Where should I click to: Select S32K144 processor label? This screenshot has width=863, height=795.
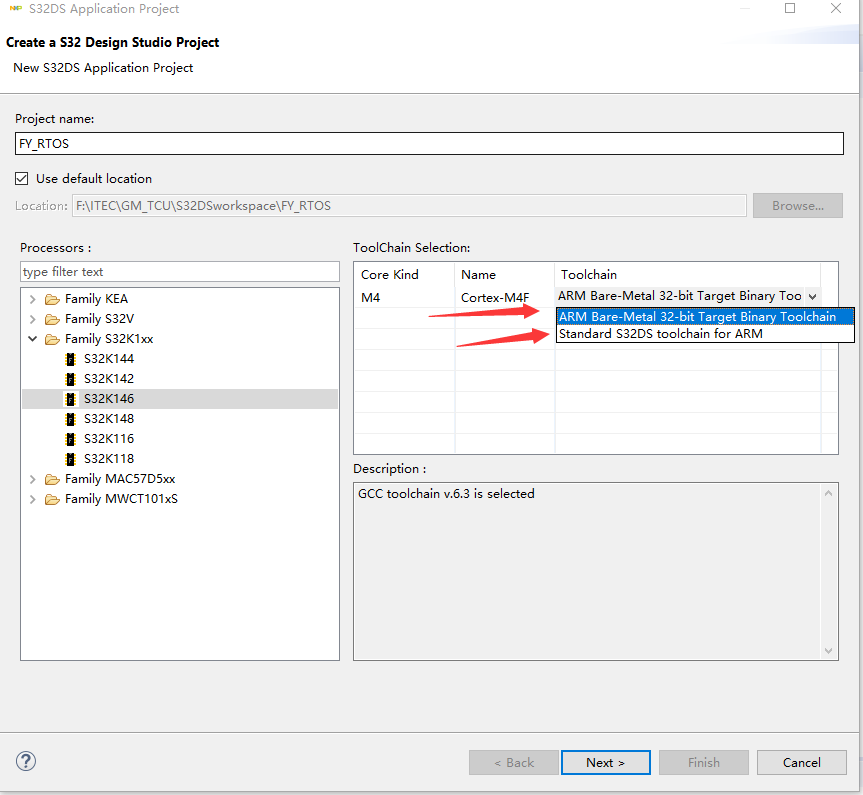tap(109, 359)
